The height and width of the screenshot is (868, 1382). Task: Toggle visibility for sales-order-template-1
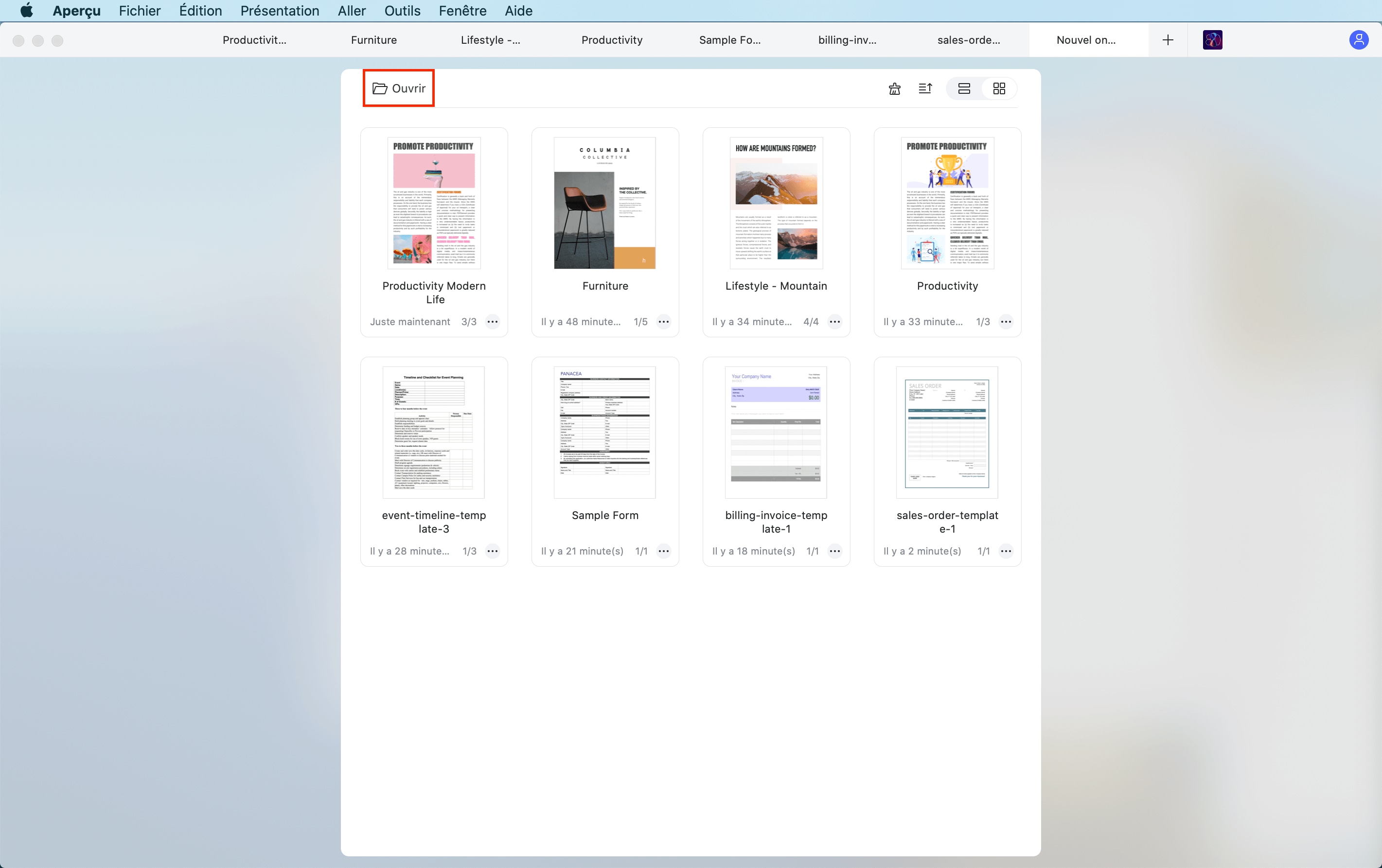(1006, 551)
